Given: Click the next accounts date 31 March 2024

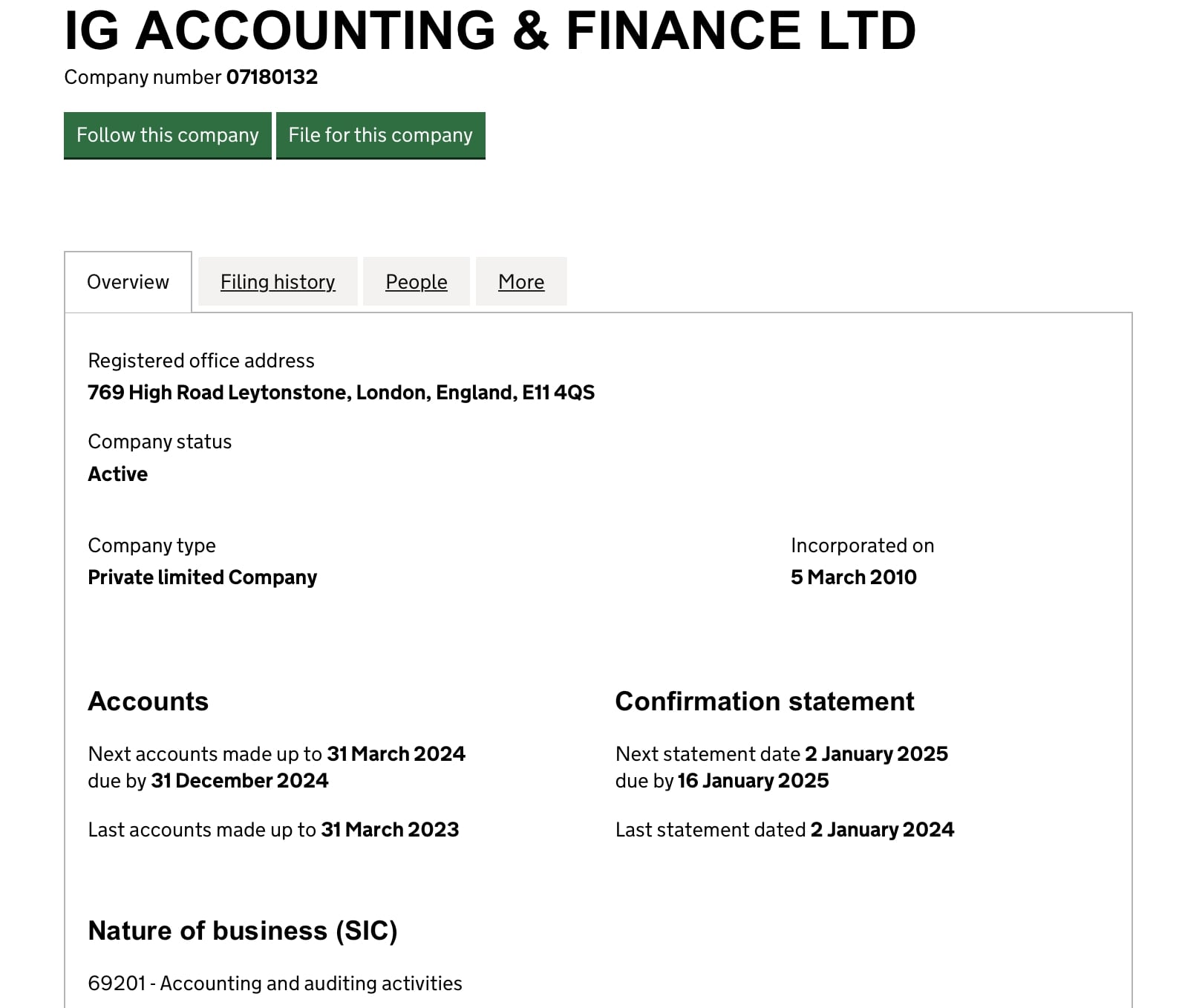Looking at the screenshot, I should (x=396, y=754).
